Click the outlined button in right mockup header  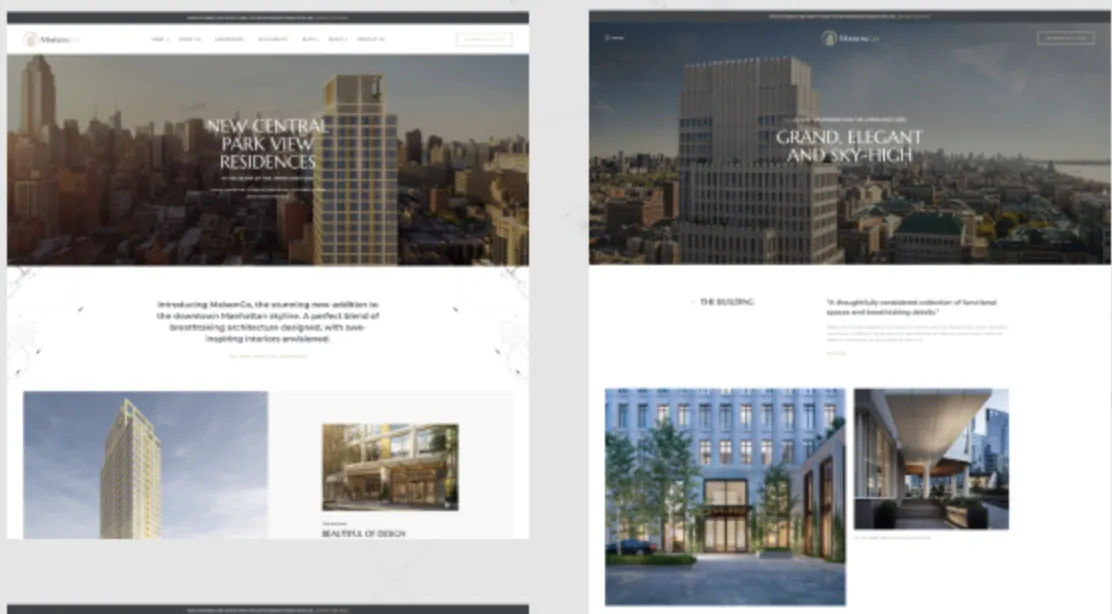click(x=1065, y=38)
